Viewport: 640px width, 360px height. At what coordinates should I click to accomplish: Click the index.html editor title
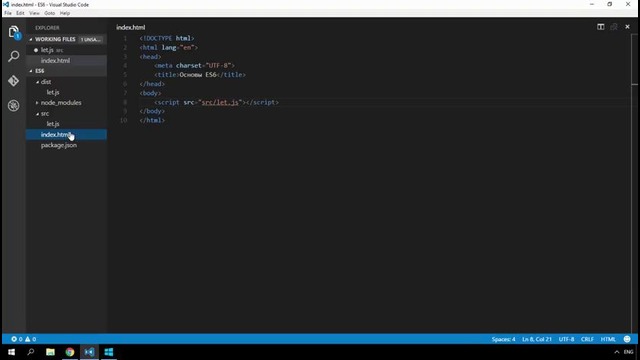pyautogui.click(x=131, y=27)
